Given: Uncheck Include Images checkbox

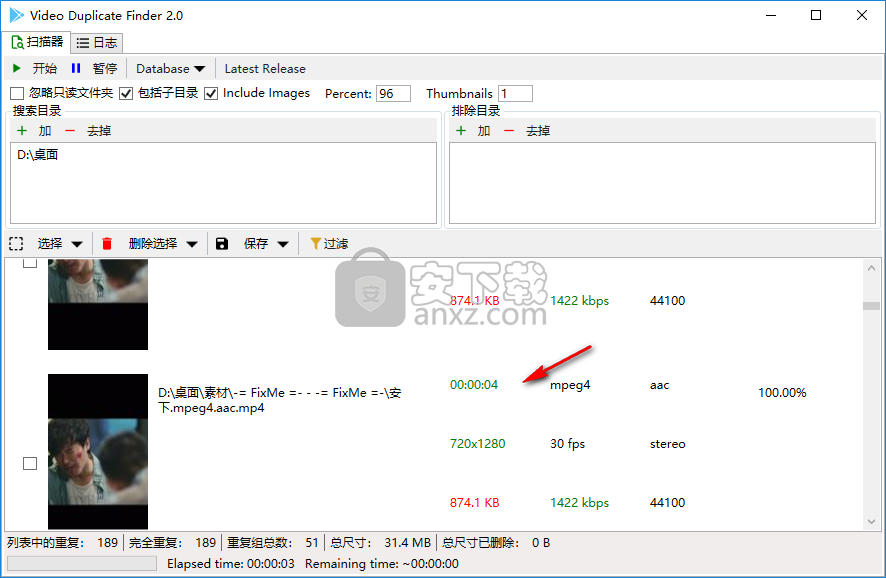Looking at the screenshot, I should tap(211, 93).
